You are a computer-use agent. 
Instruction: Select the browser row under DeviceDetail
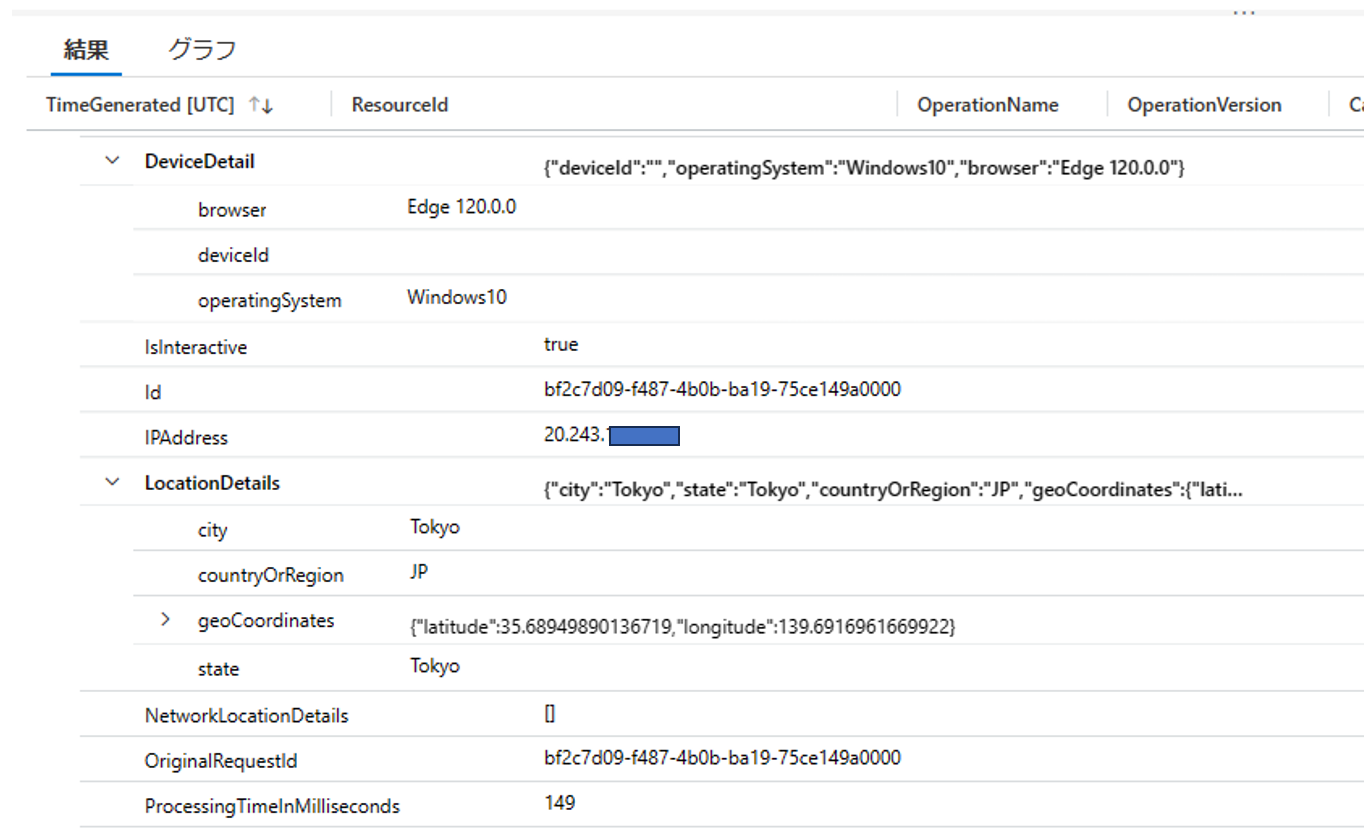pyautogui.click(x=232, y=210)
